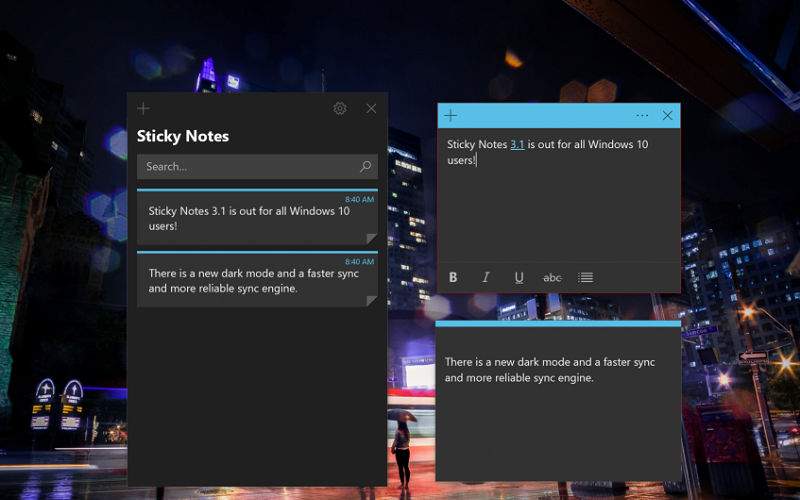Screen dimensions: 800x500
Task: Open Sticky Notes settings gear
Action: click(340, 108)
